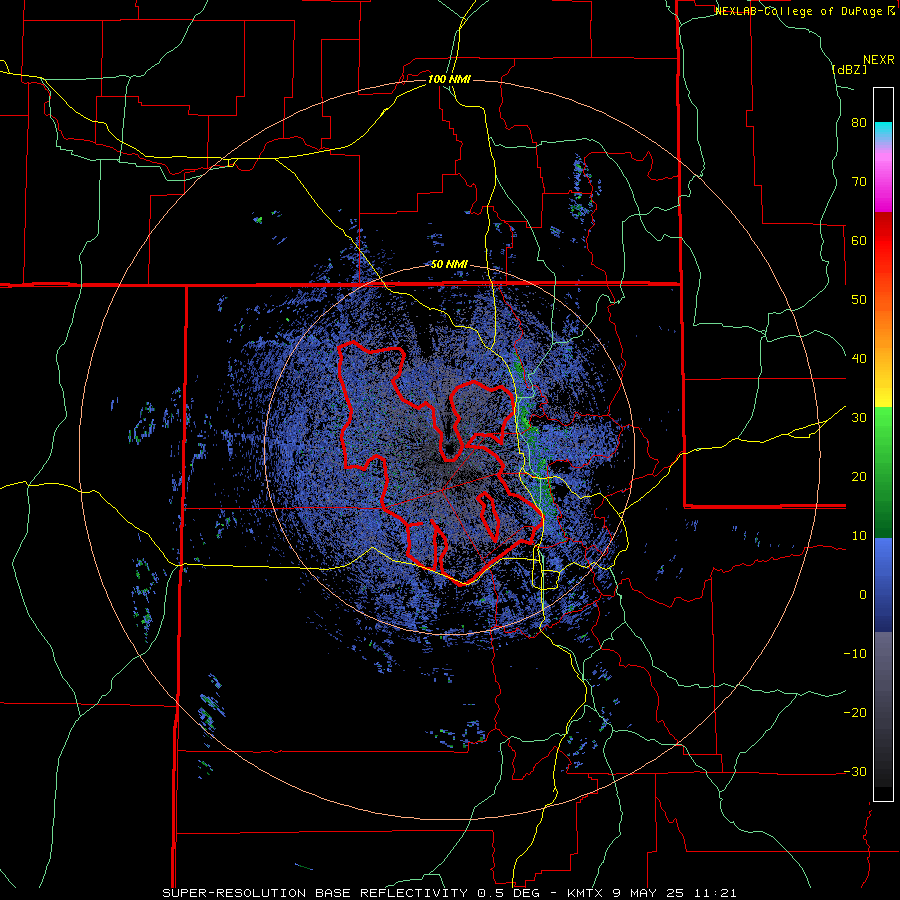Viewport: 900px width, 900px height.
Task: Click the -20 value on the dBZ scale
Action: coord(855,712)
